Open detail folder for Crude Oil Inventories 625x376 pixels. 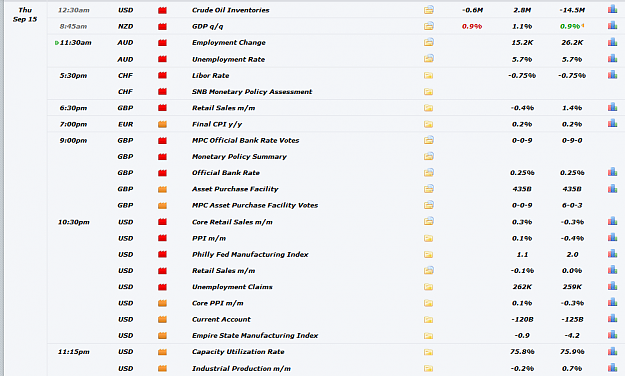428,10
